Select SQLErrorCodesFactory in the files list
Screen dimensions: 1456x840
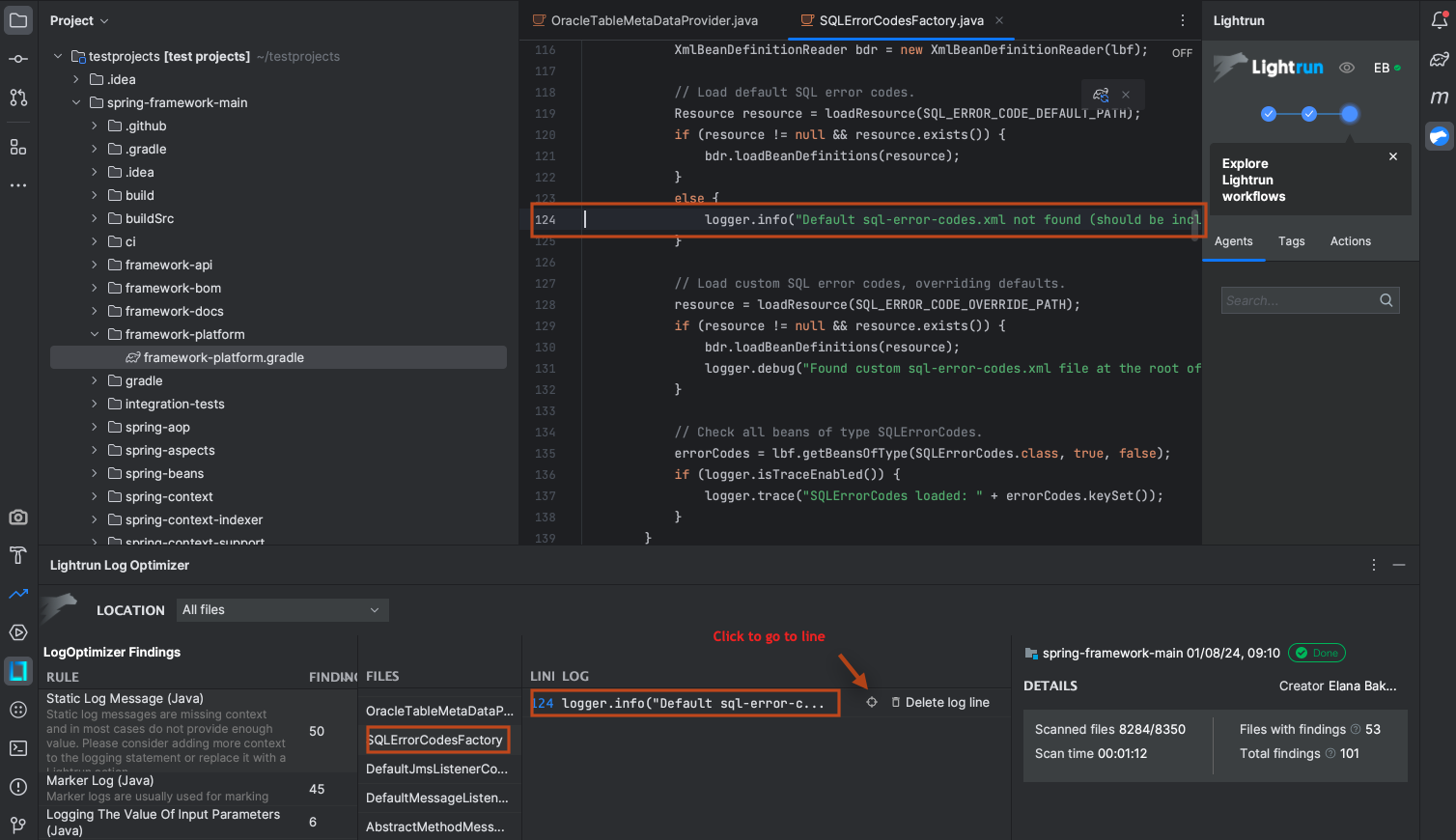[x=436, y=740]
